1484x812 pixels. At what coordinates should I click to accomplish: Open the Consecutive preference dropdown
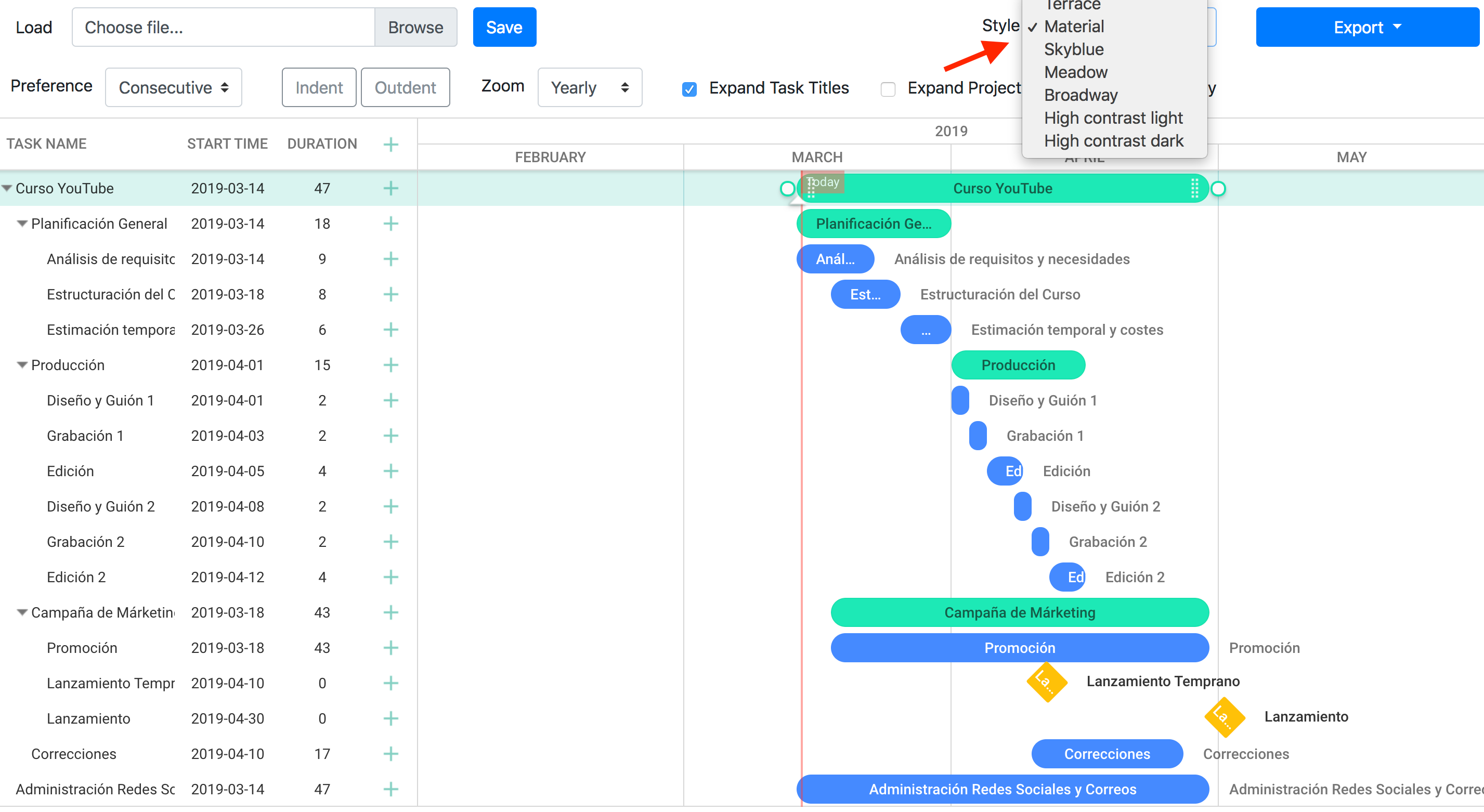(x=173, y=87)
